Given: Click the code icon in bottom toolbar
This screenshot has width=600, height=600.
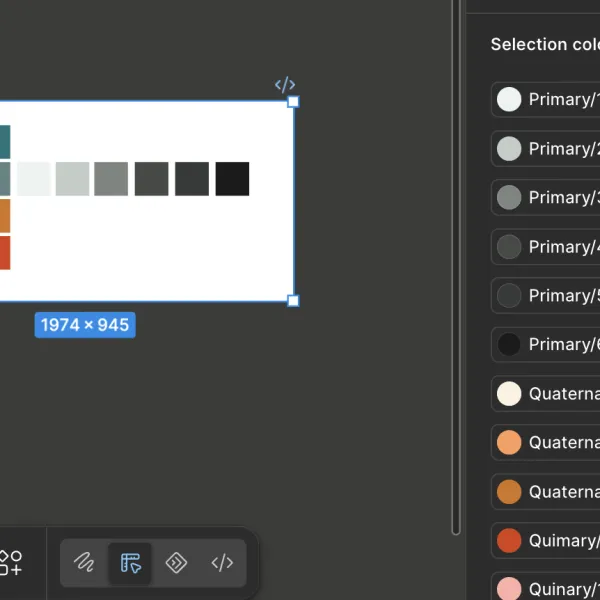Looking at the screenshot, I should (222, 563).
